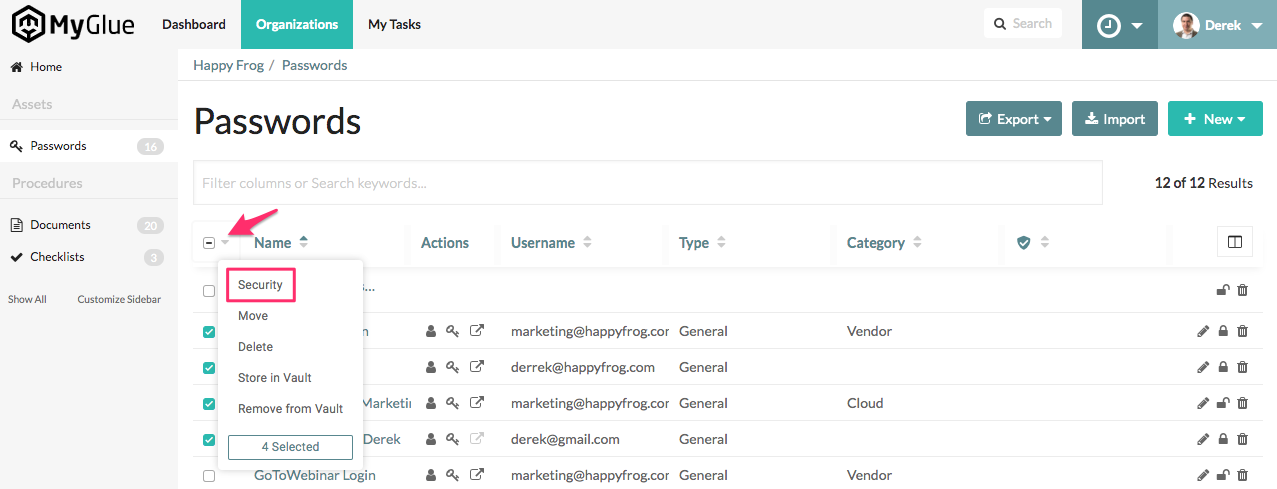1277x489 pixels.
Task: Click the filter columns search field
Action: tap(647, 183)
